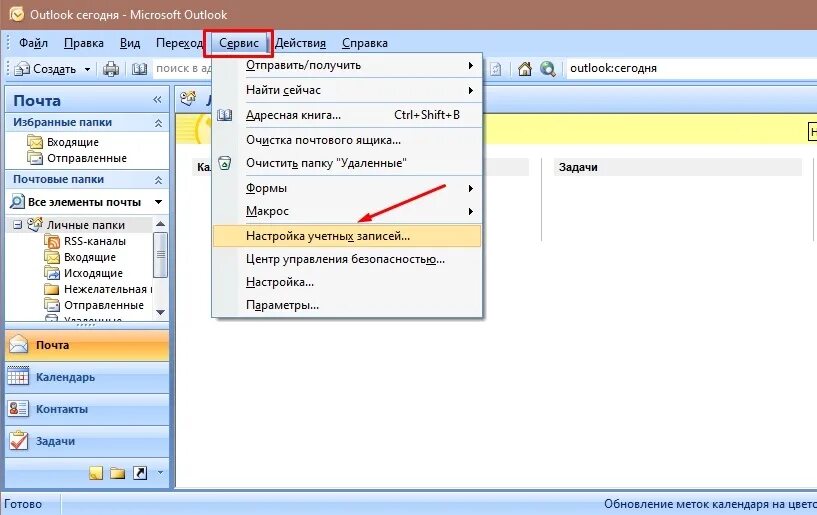The height and width of the screenshot is (515, 817).
Task: Click the favorite Отправленные folder icon
Action: point(35,158)
